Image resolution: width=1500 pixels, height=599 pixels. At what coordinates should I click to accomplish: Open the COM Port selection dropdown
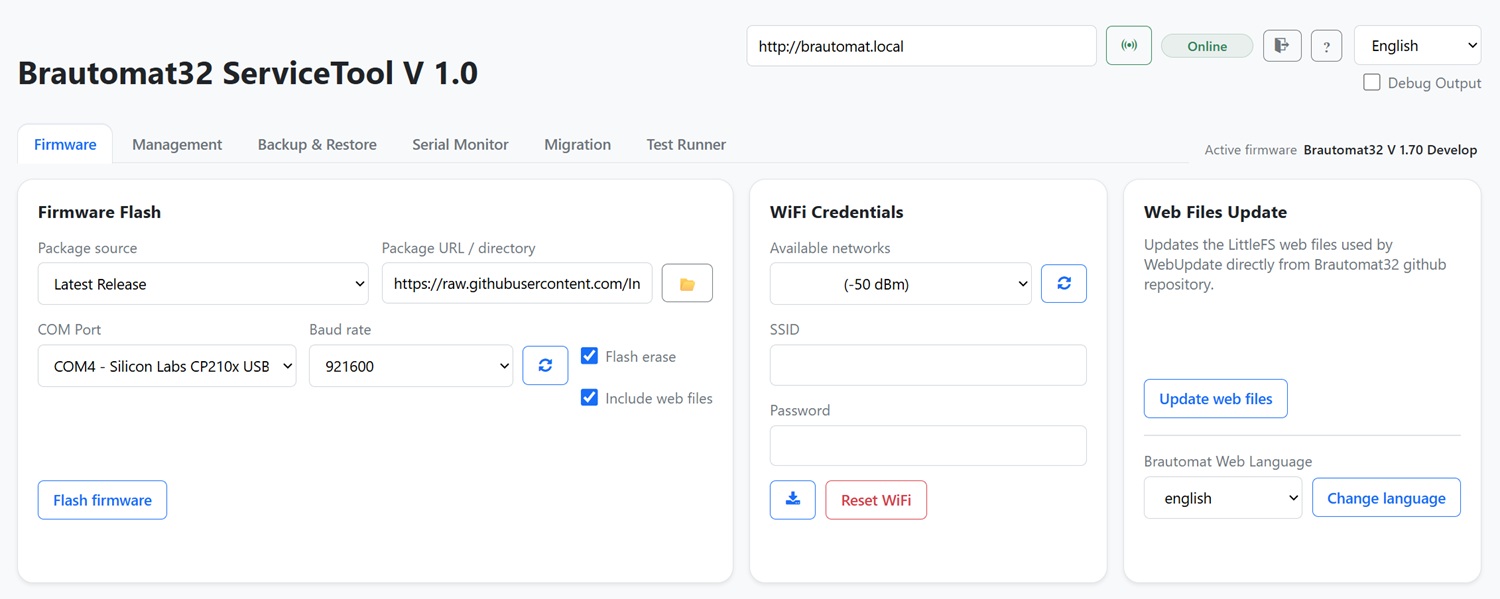(x=167, y=366)
